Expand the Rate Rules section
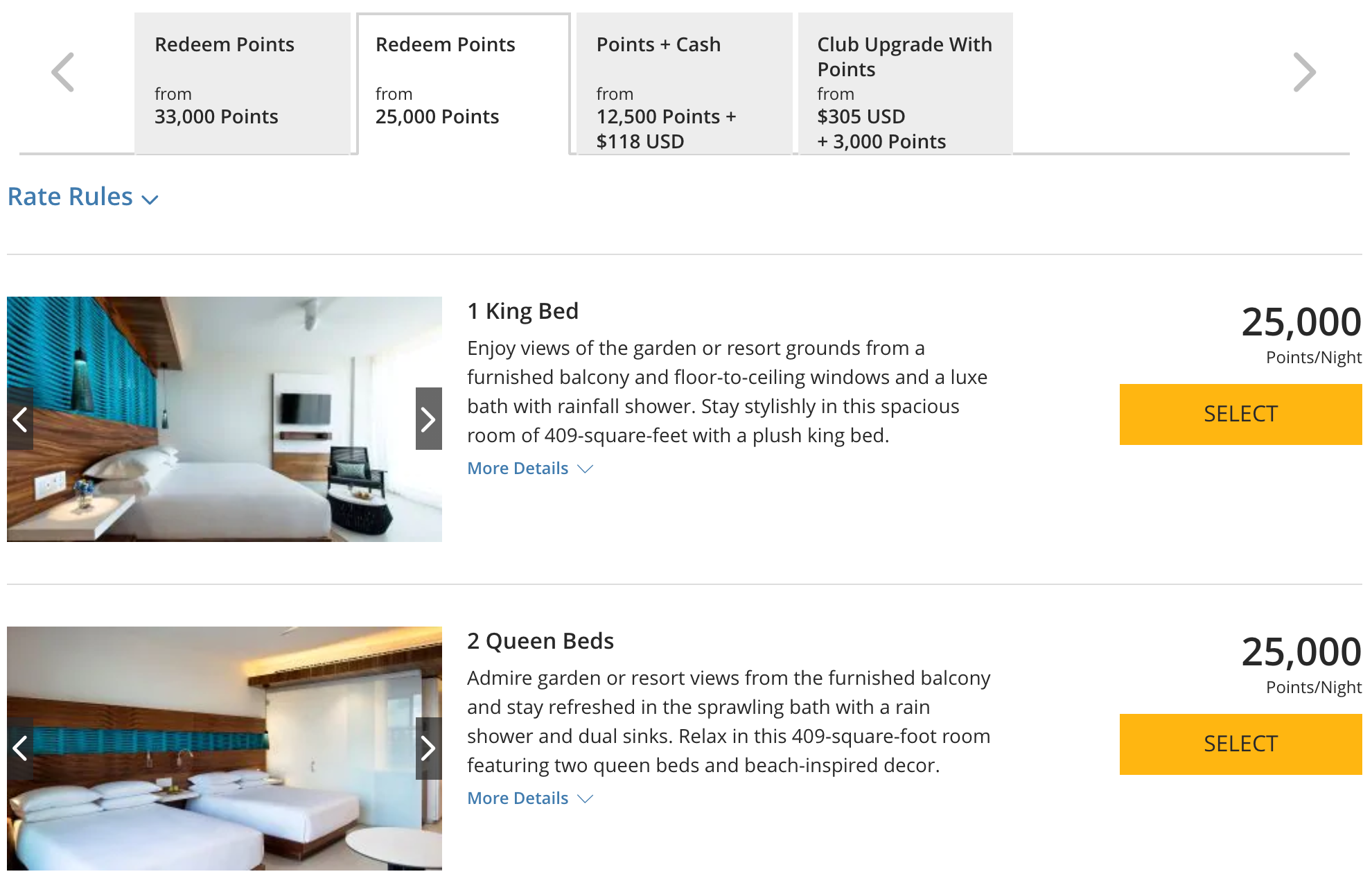Viewport: 1372px width, 883px height. pyautogui.click(x=83, y=198)
